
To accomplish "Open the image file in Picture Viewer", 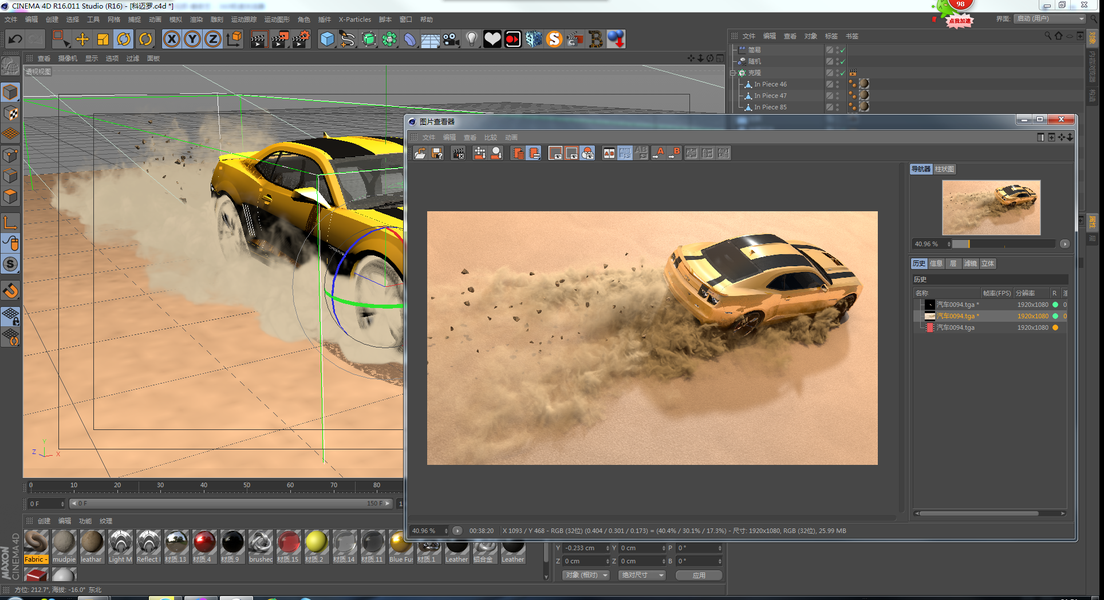I will click(421, 153).
